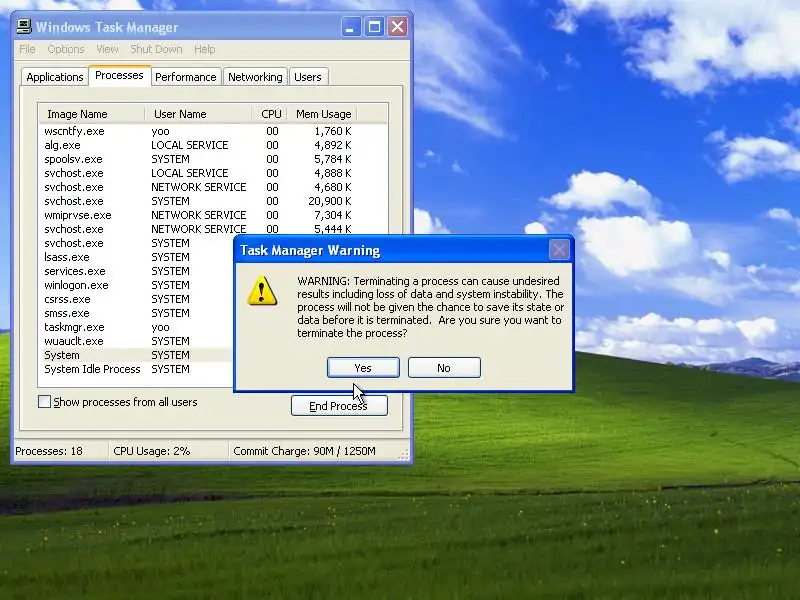800x600 pixels.
Task: Select the smss.exe process
Action: (x=137, y=313)
